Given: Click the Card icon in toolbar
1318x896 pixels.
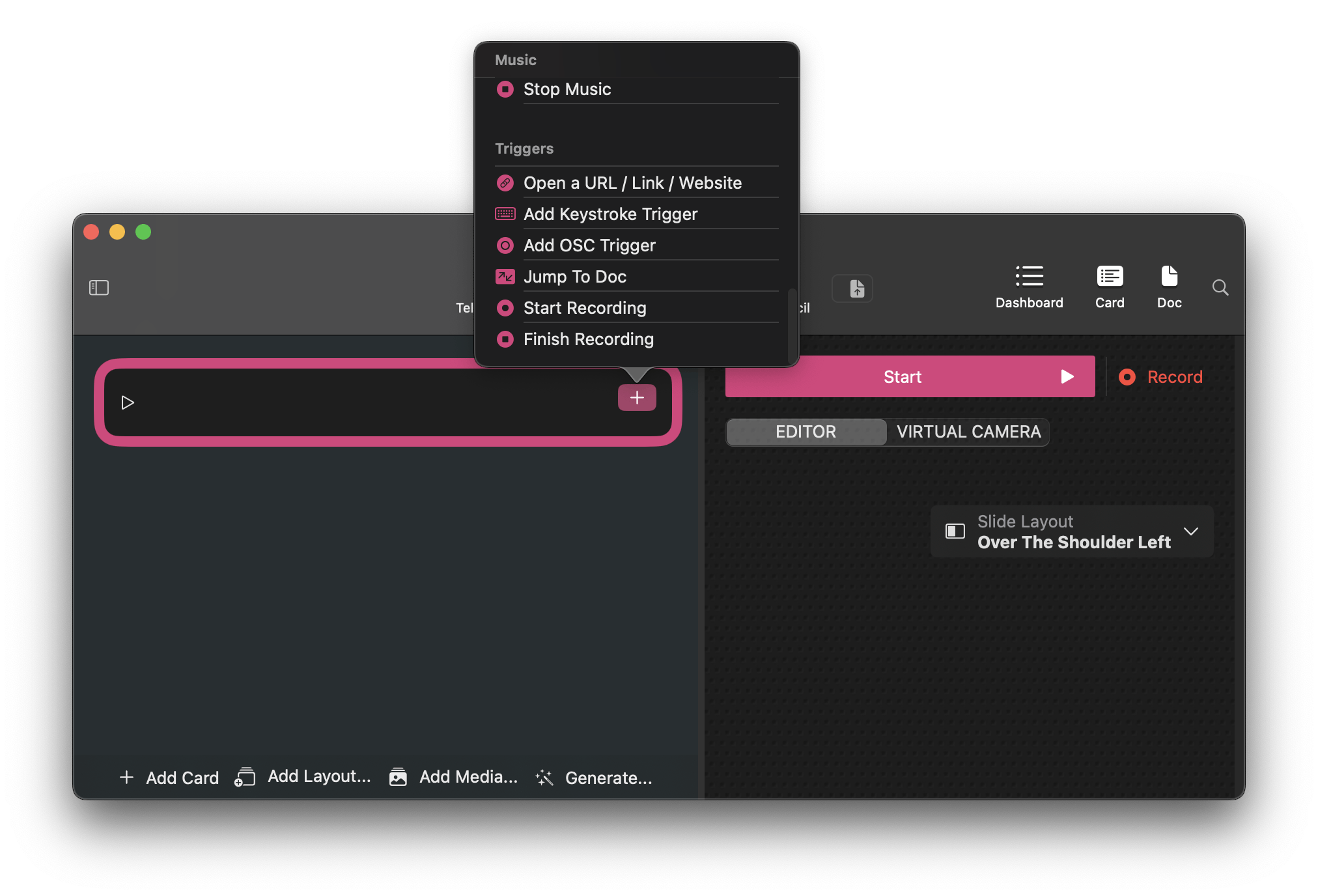Looking at the screenshot, I should [x=1110, y=276].
